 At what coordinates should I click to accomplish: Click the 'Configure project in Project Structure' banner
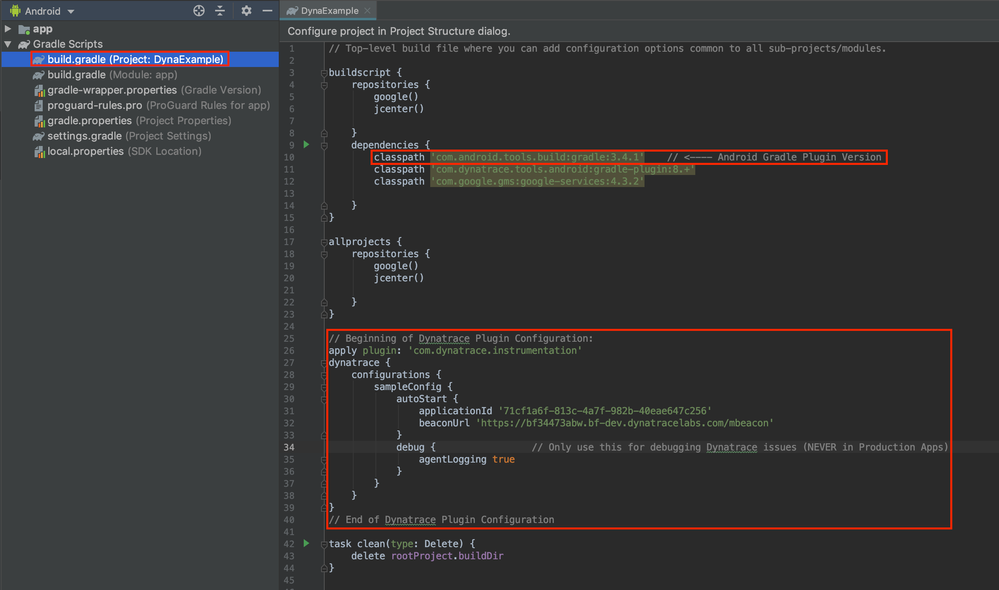pyautogui.click(x=400, y=31)
